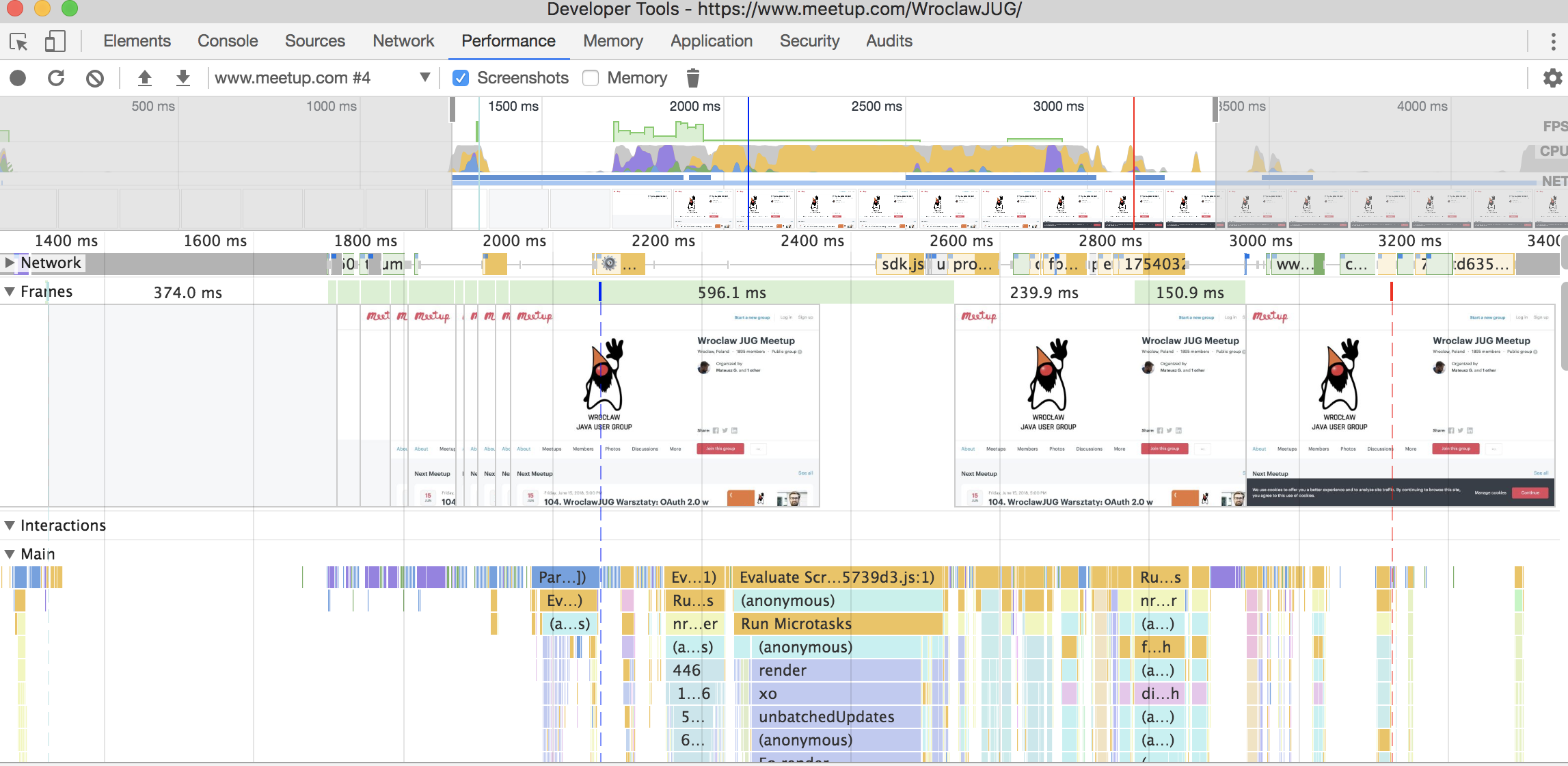Image resolution: width=1568 pixels, height=766 pixels.
Task: Switch to the Network tab
Action: tap(403, 41)
